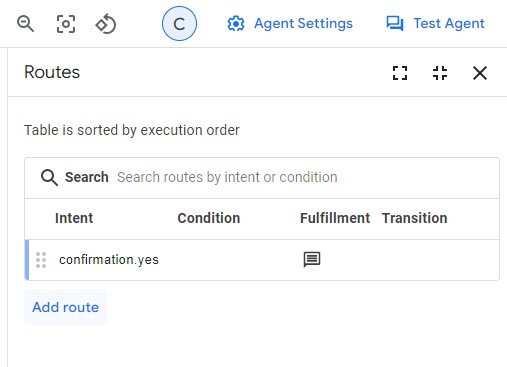
Task: Open the Agent Settings link text
Action: click(303, 23)
